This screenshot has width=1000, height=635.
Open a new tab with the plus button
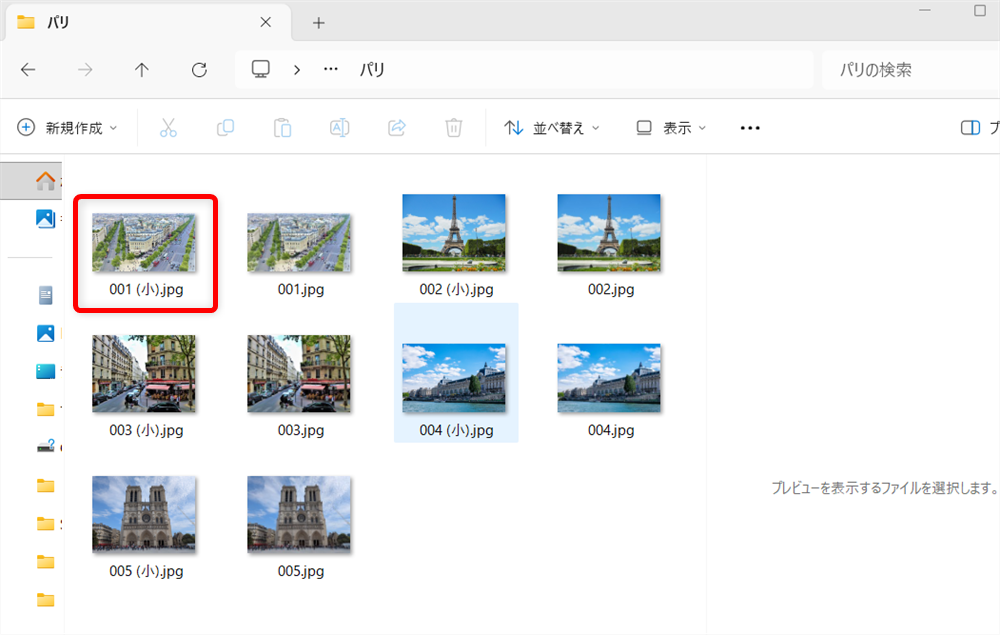point(317,21)
